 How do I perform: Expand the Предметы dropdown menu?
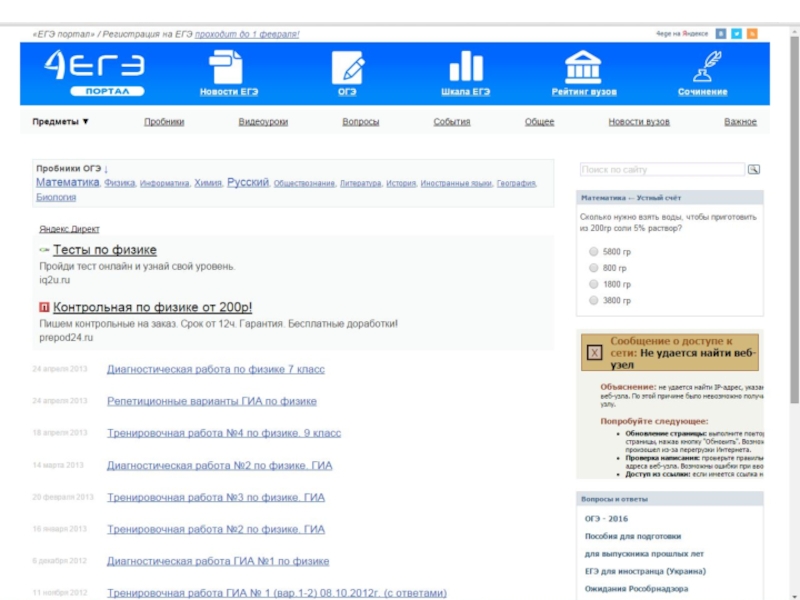click(60, 121)
